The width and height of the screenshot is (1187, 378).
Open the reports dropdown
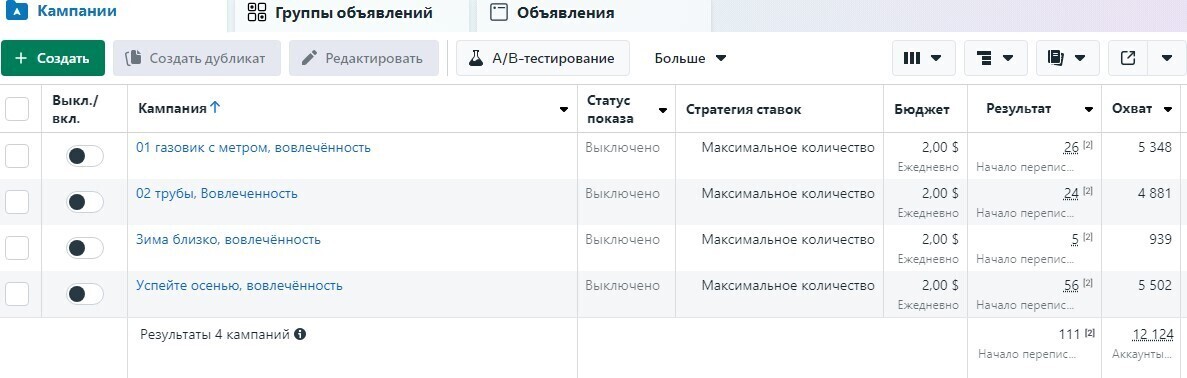1067,58
